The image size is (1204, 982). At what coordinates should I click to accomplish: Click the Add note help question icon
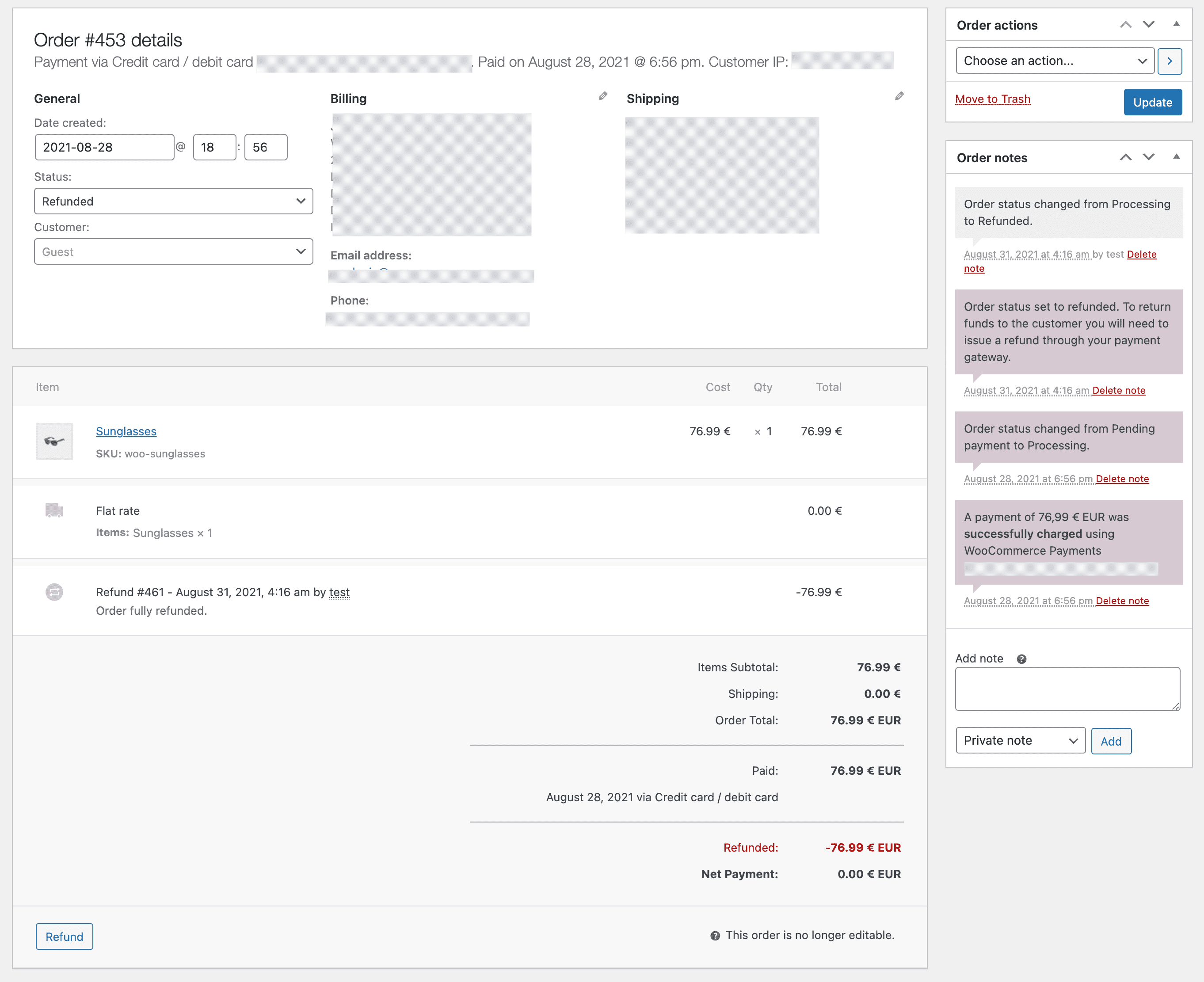click(1021, 659)
